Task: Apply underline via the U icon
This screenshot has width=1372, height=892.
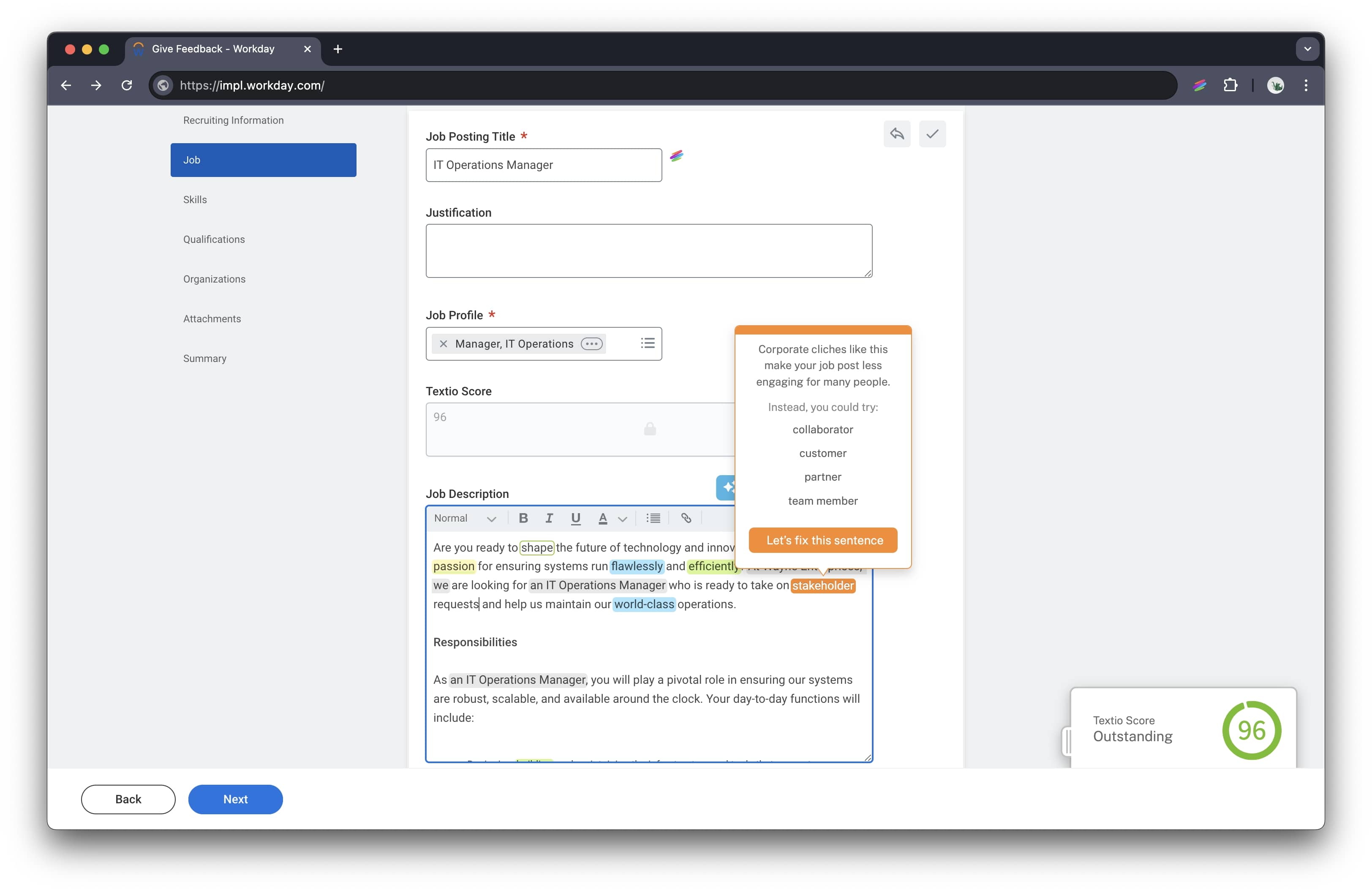Action: 575,518
